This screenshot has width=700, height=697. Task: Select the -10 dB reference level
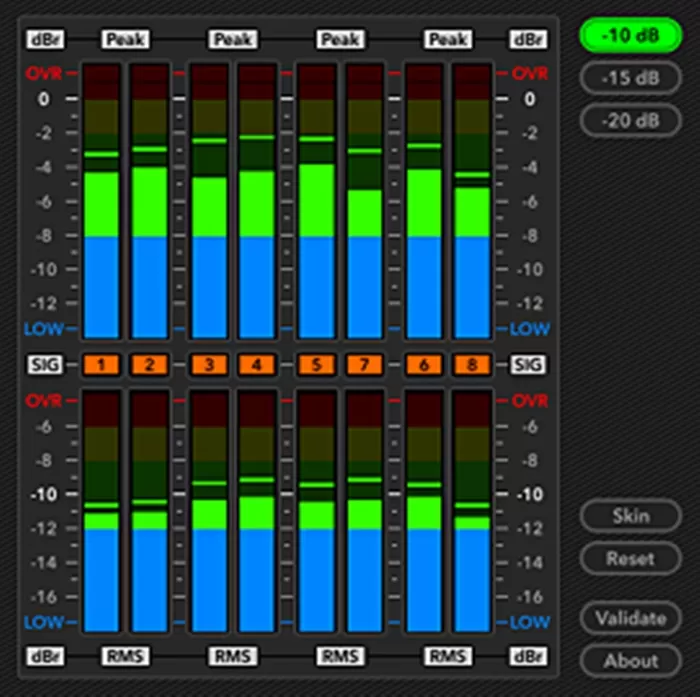[x=630, y=35]
